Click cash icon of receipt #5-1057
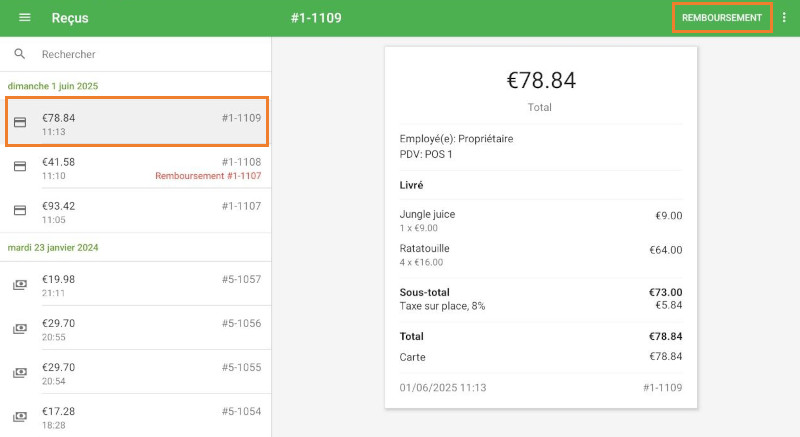The height and width of the screenshot is (437, 800). (20, 285)
